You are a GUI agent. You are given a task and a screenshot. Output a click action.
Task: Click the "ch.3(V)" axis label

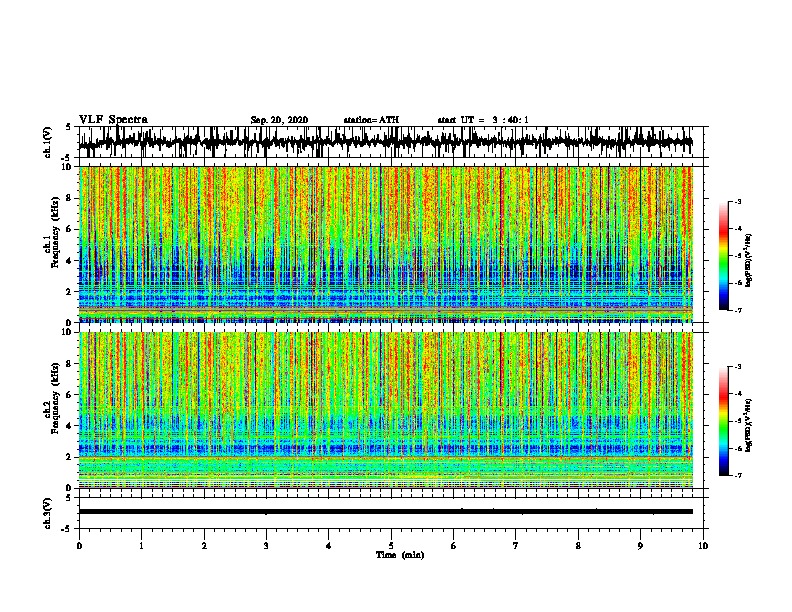point(48,513)
